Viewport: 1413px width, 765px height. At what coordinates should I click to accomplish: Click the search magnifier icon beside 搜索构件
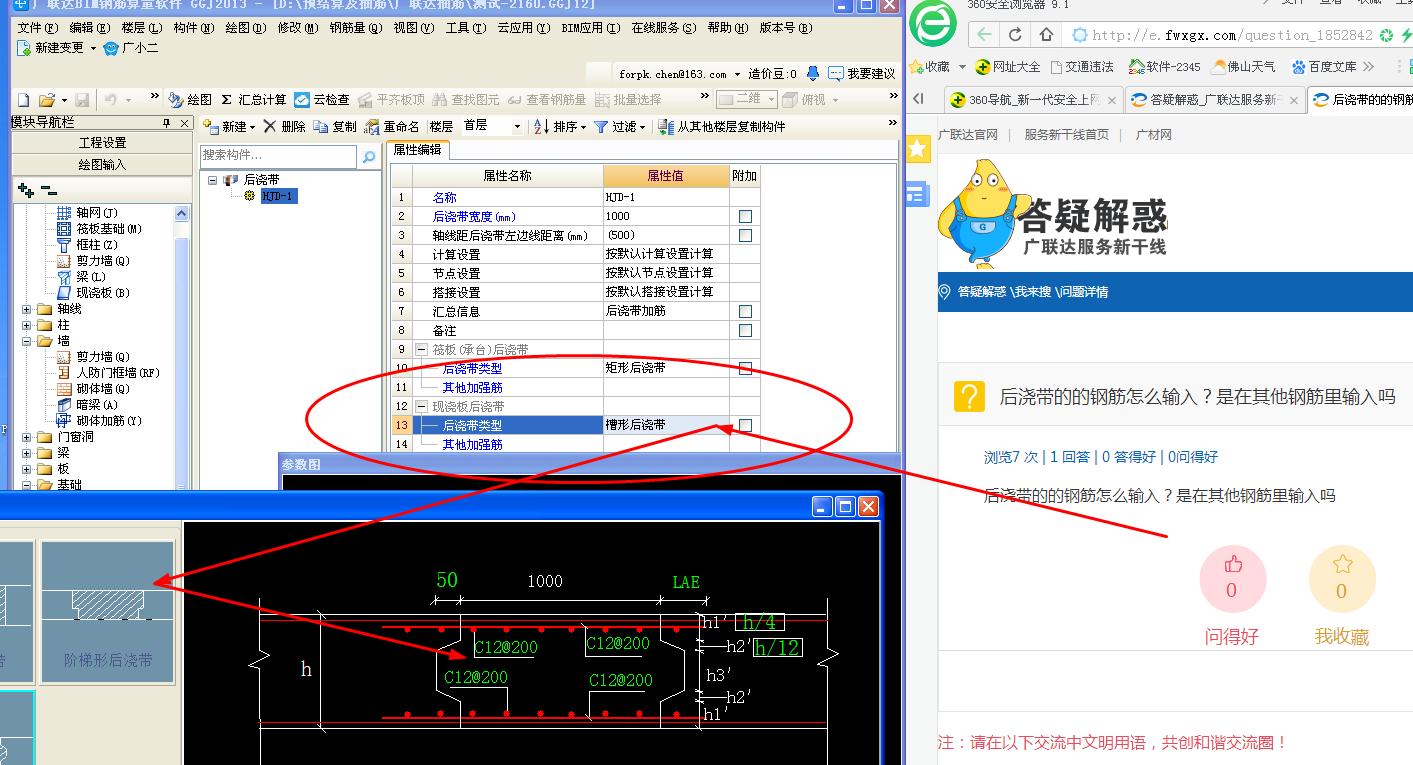click(369, 157)
